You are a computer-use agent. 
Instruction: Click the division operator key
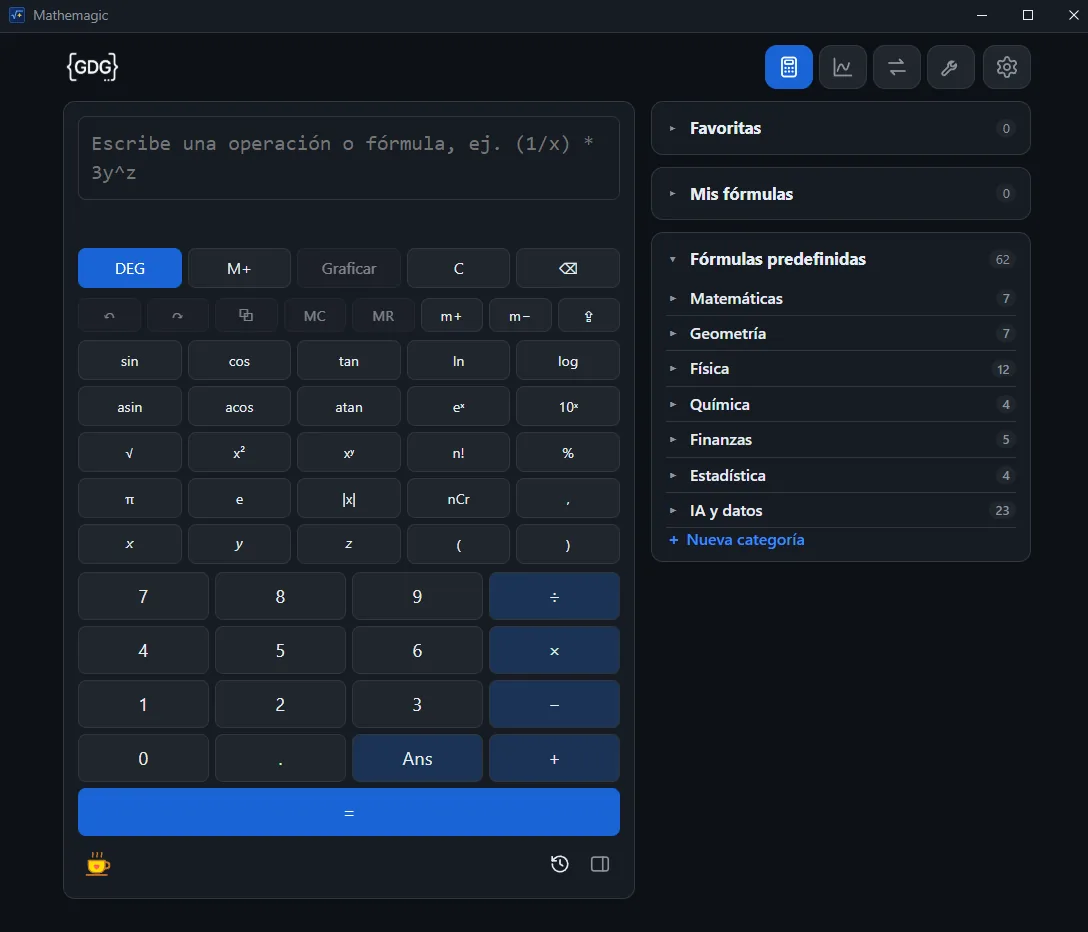click(x=554, y=596)
